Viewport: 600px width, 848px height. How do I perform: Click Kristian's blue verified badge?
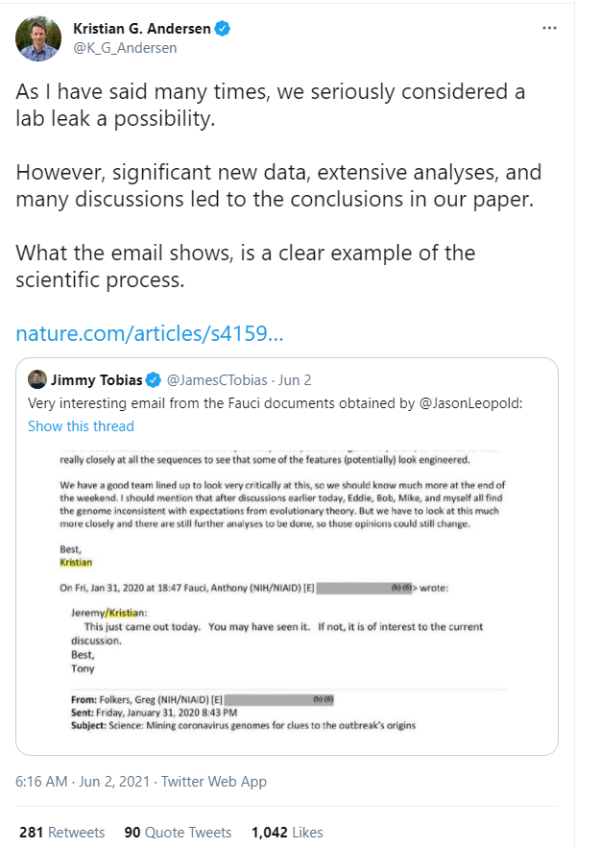tap(223, 29)
